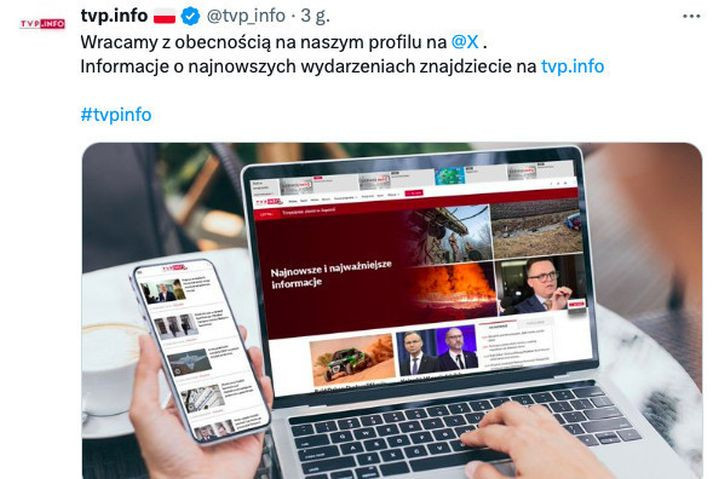Click the blue verified badge icon
The width and height of the screenshot is (718, 479).
[190, 16]
